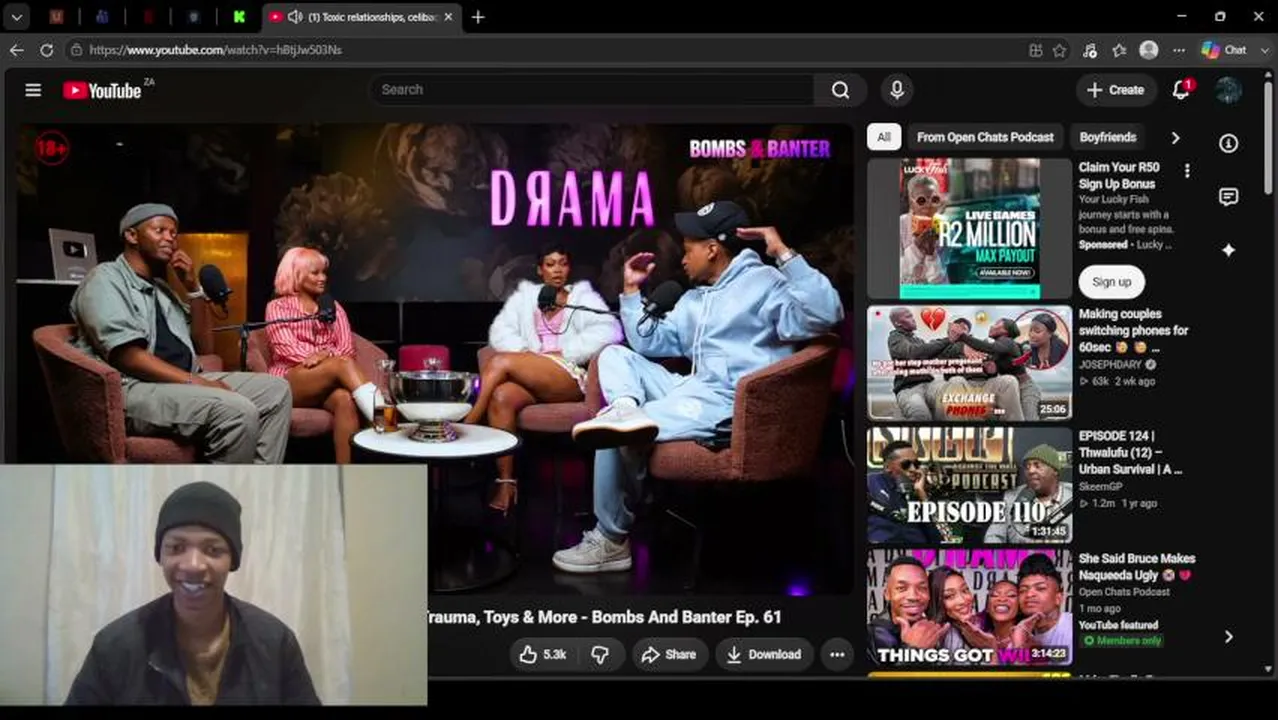The height and width of the screenshot is (720, 1278).
Task: Open the browser apps grid icon in address bar
Action: 1036,49
